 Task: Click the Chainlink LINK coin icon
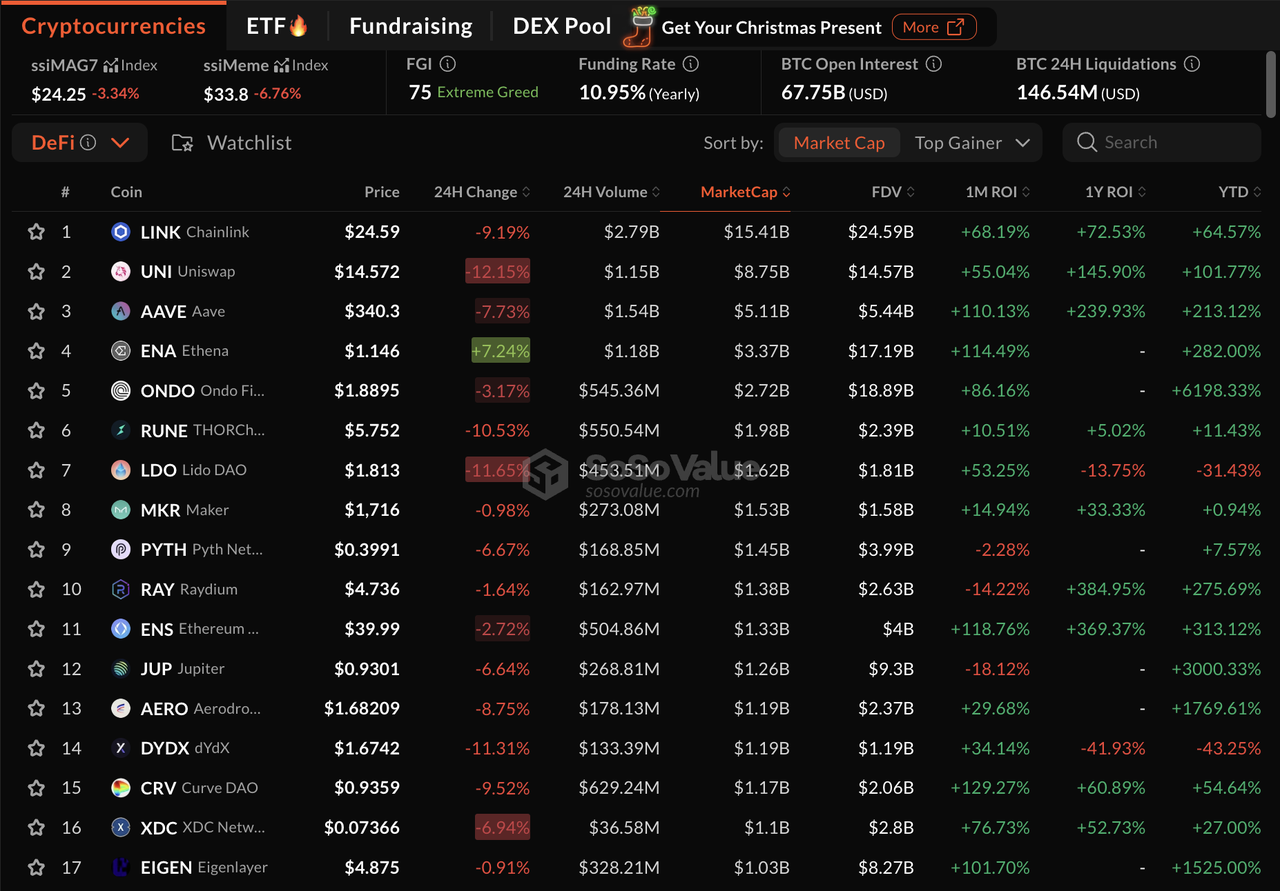click(x=121, y=232)
